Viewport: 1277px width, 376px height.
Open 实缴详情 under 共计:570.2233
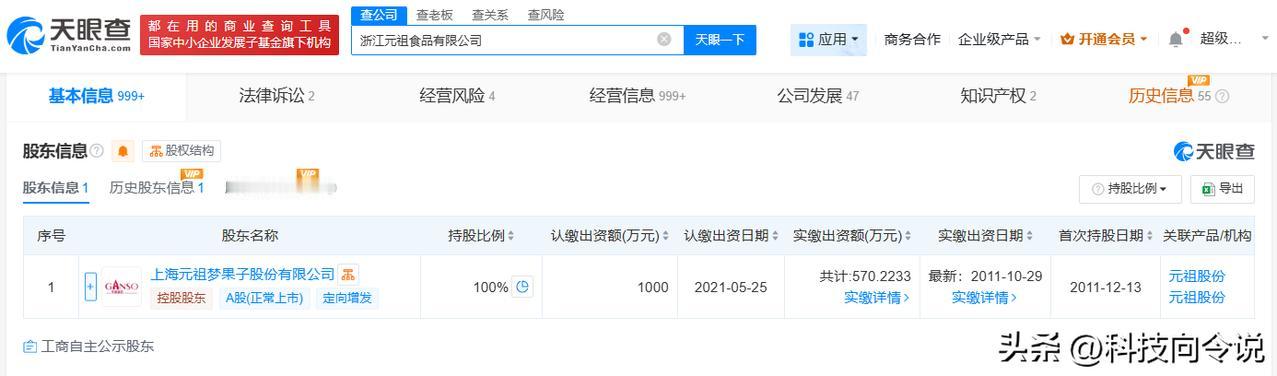coord(876,298)
